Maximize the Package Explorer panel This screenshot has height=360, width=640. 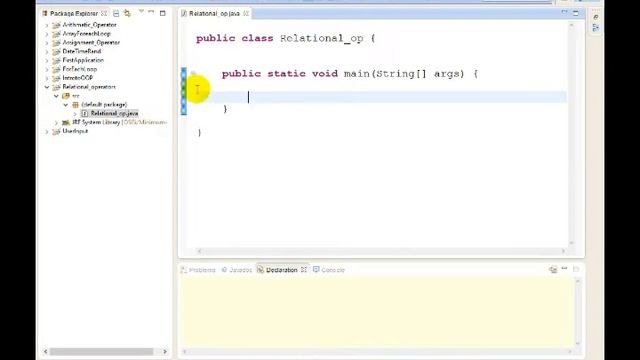click(162, 13)
